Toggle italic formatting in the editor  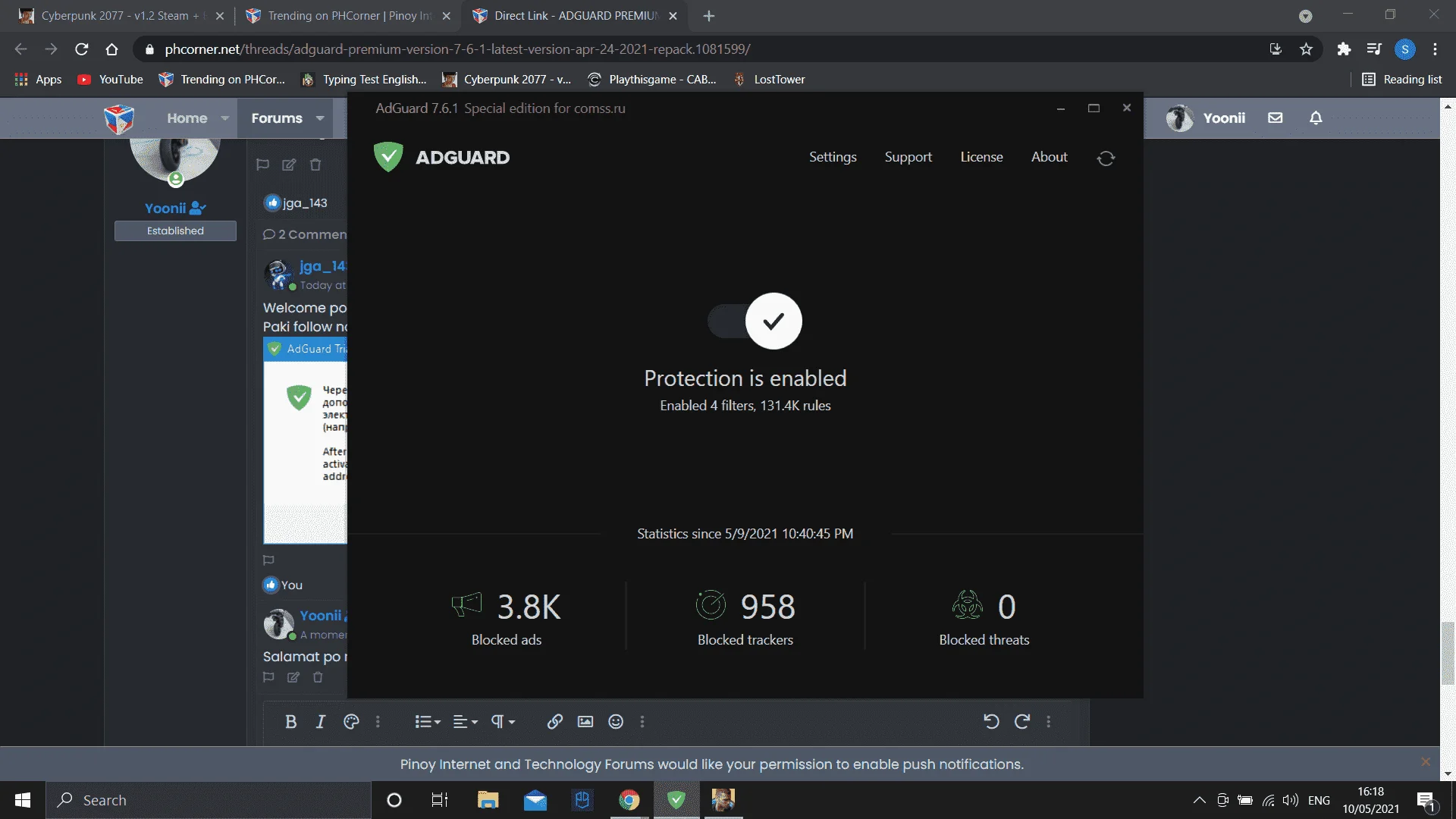321,722
